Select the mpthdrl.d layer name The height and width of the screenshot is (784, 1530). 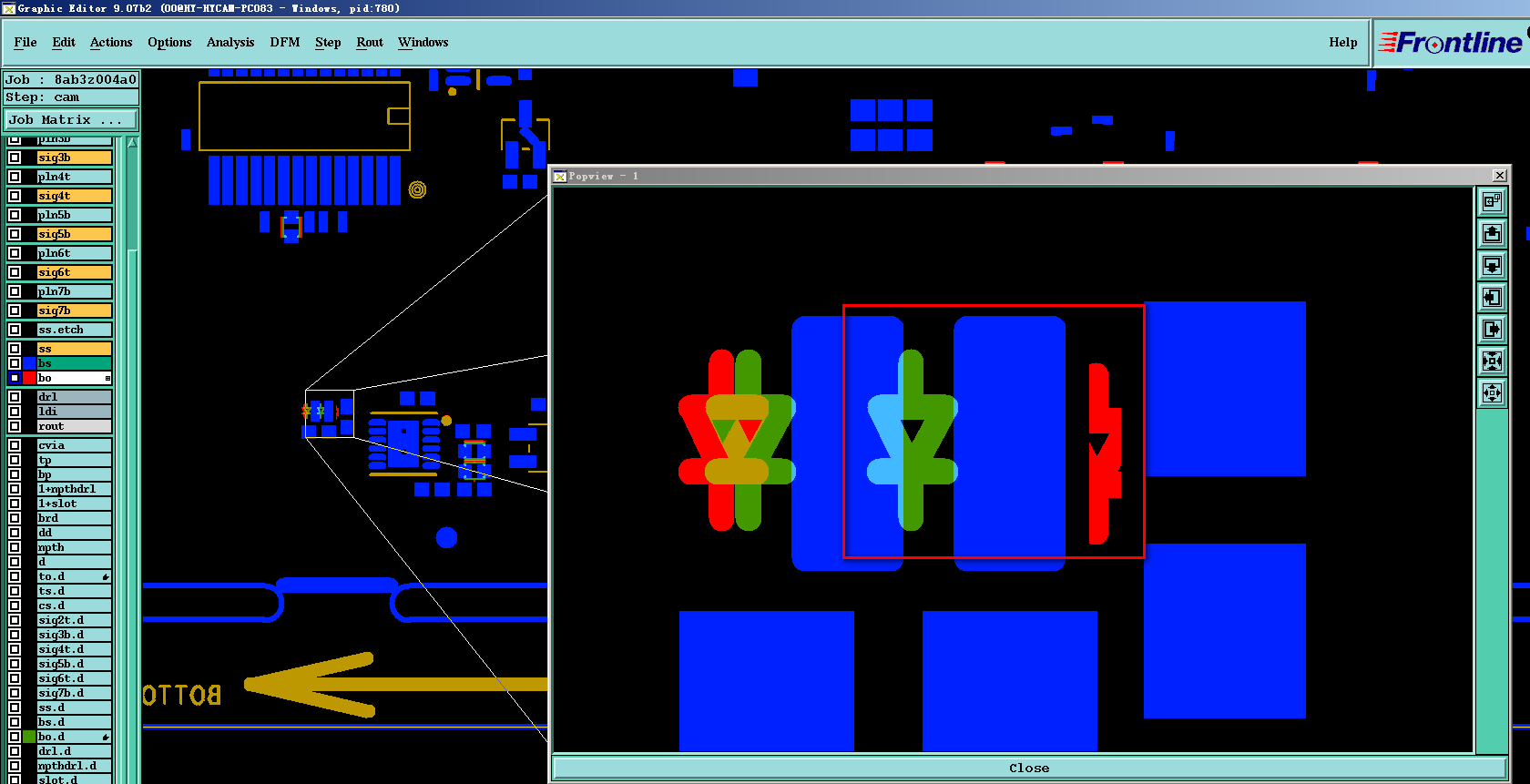tap(75, 766)
